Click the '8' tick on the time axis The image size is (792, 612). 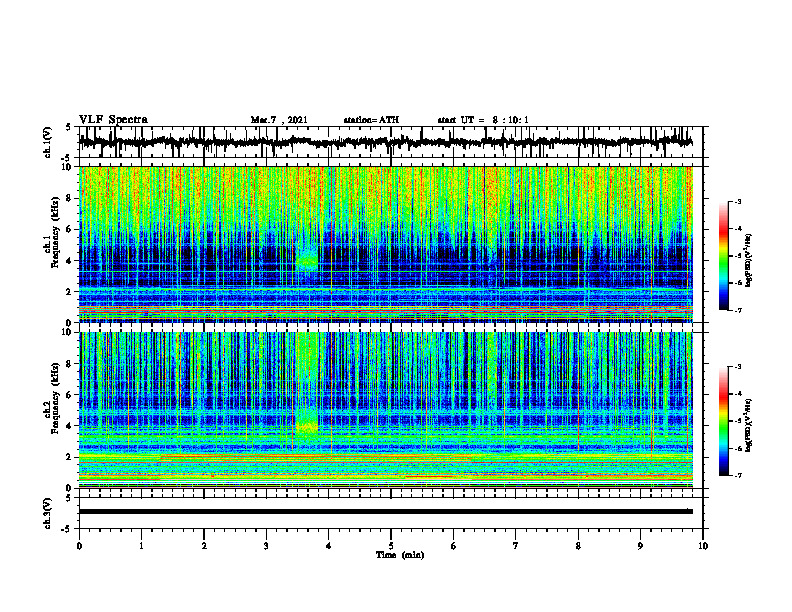[x=578, y=546]
